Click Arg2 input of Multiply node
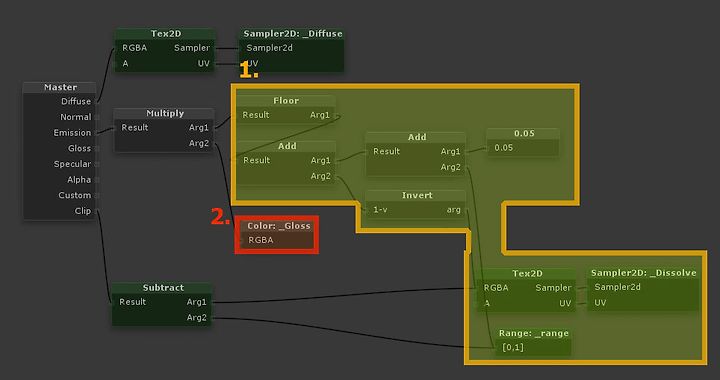The width and height of the screenshot is (720, 380). point(199,143)
